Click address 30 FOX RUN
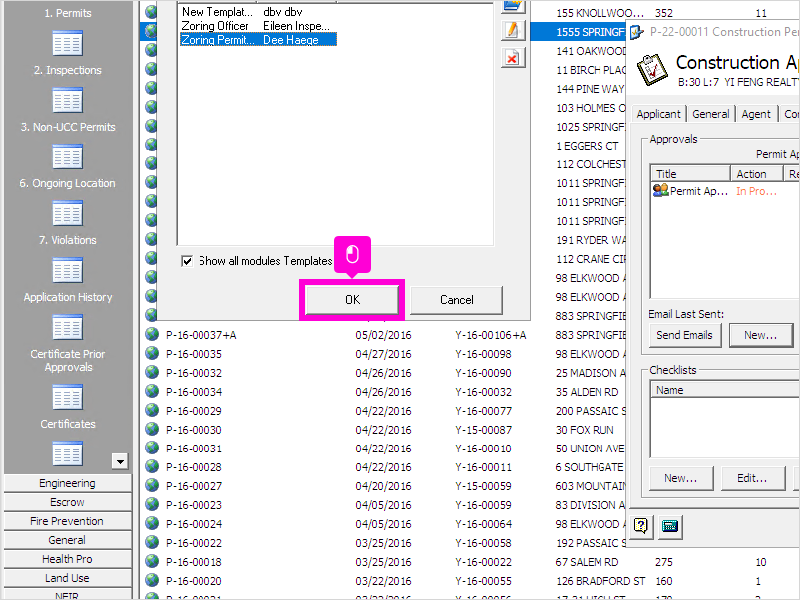Image resolution: width=800 pixels, height=600 pixels. click(x=585, y=430)
